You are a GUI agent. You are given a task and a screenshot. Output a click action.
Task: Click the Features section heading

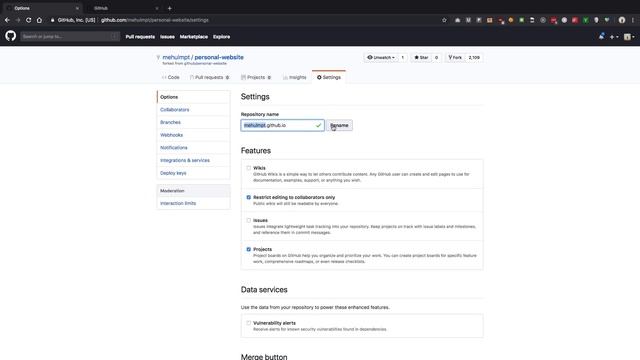(256, 151)
